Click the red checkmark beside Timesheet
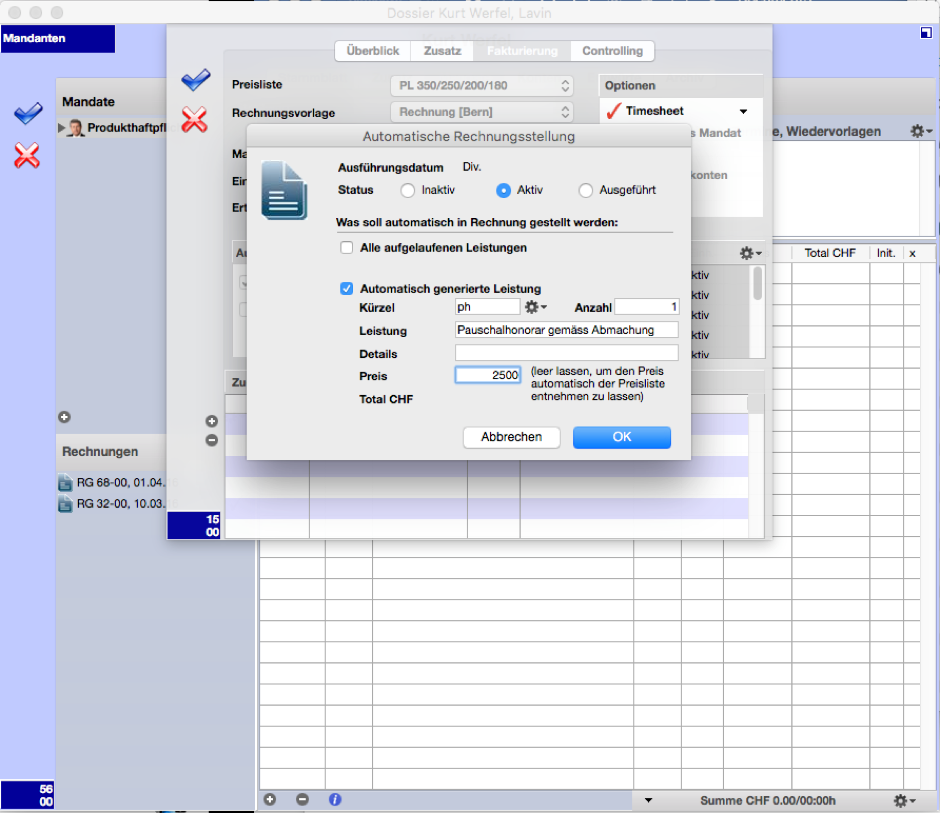Image resolution: width=940 pixels, height=813 pixels. [x=613, y=110]
